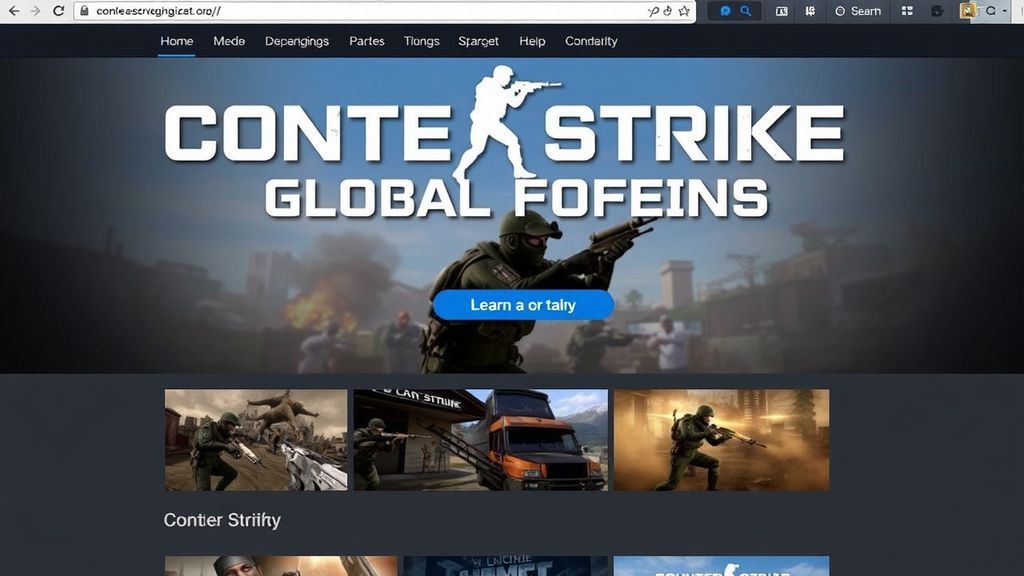Open the Partes navigation item
Image resolution: width=1024 pixels, height=576 pixels.
(x=366, y=41)
